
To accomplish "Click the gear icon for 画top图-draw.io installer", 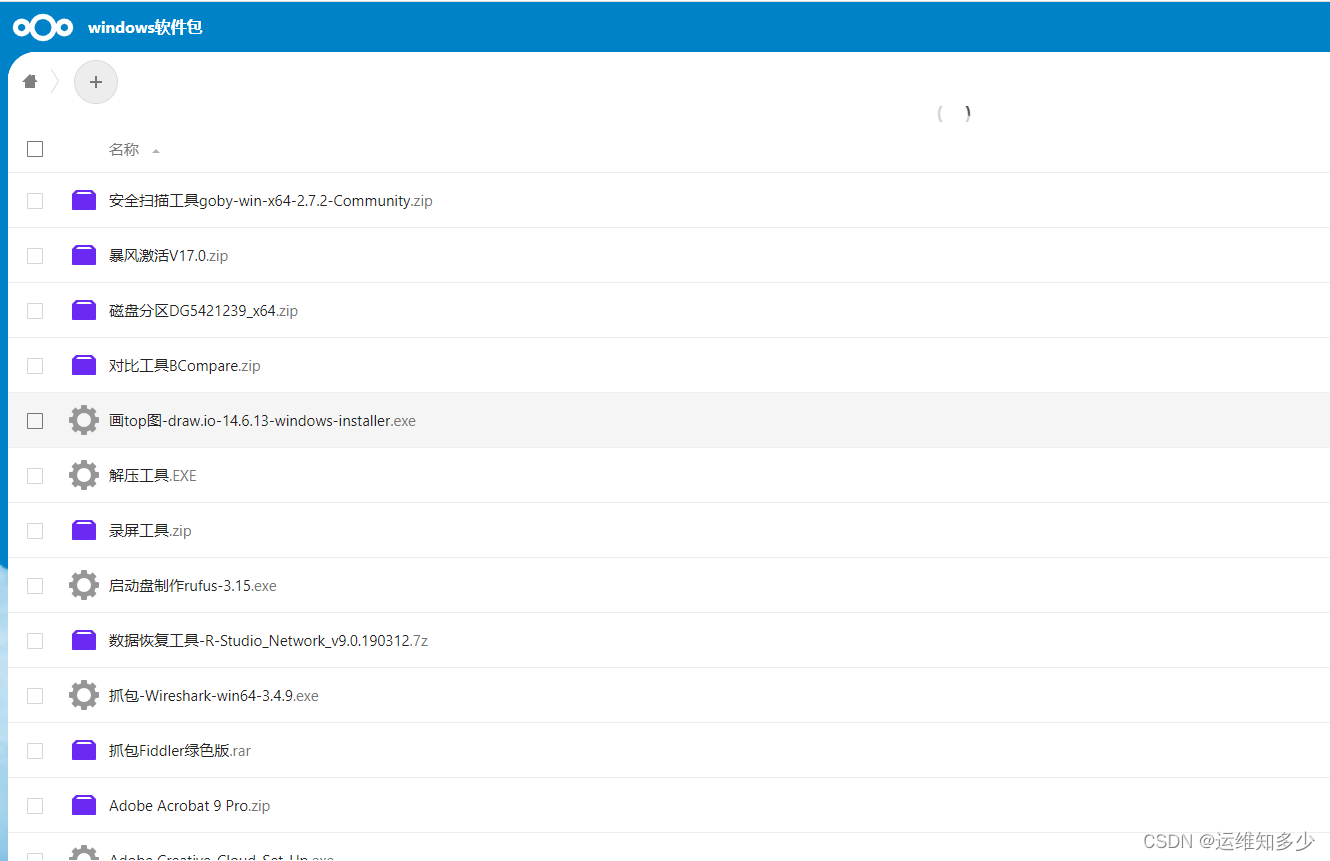I will pos(84,420).
